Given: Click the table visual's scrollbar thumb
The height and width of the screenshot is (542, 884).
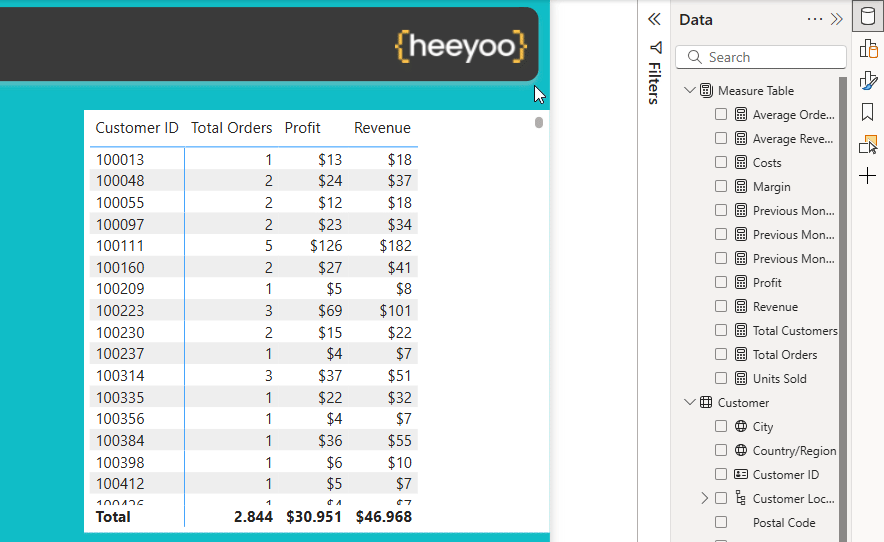Looking at the screenshot, I should coord(539,122).
